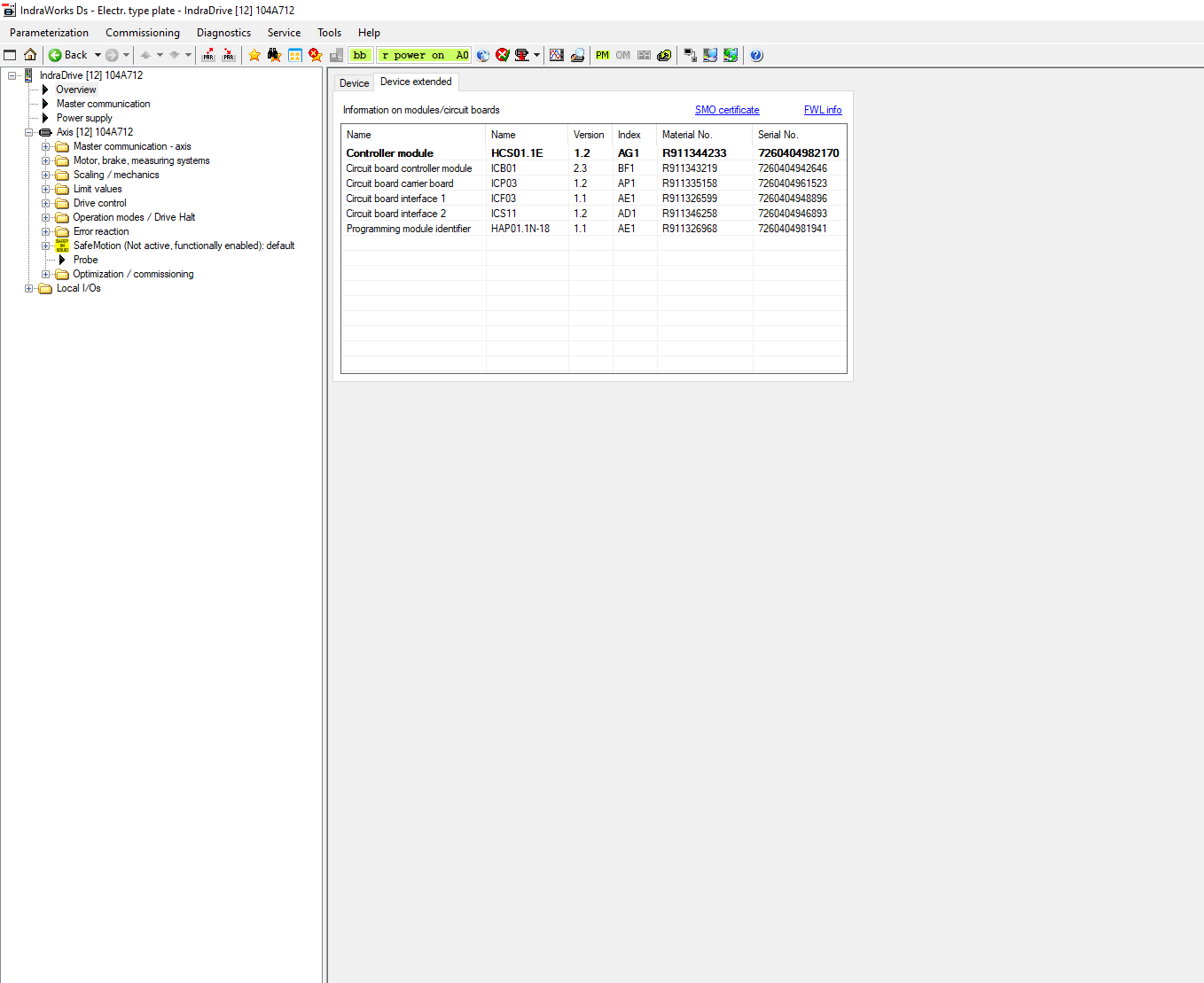Open the blue Help question mark icon
Image resolution: width=1204 pixels, height=983 pixels.
coord(756,55)
